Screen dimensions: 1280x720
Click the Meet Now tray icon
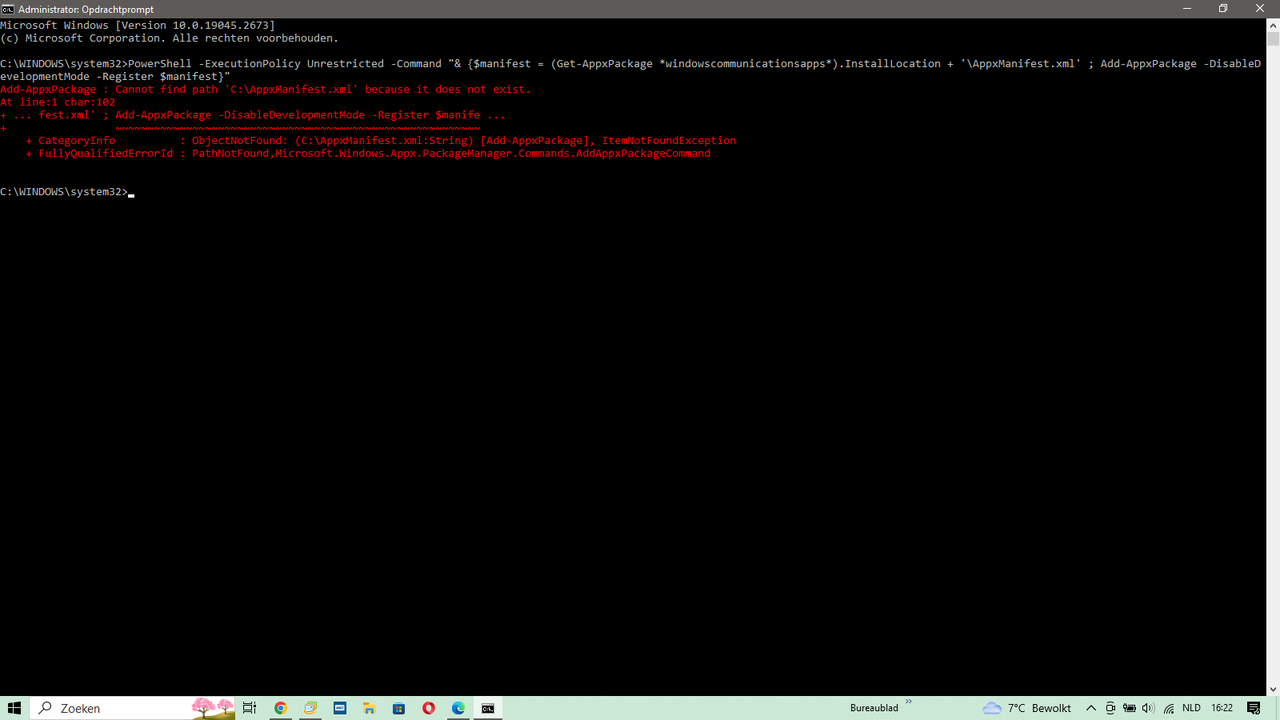click(x=1110, y=708)
